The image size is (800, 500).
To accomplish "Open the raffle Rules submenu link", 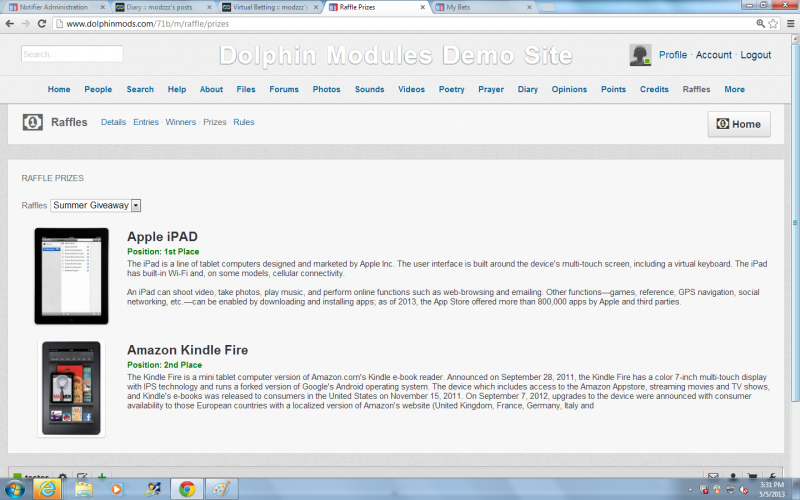I will tap(244, 122).
